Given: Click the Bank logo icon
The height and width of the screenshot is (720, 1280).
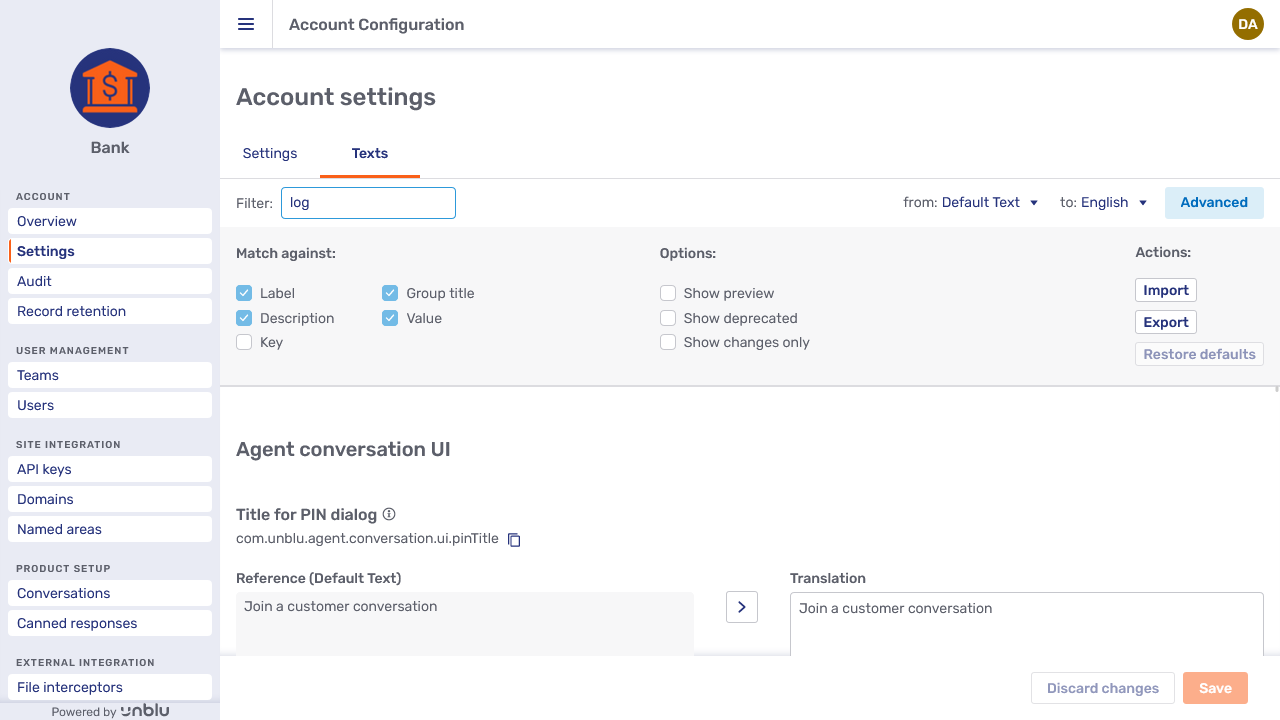Looking at the screenshot, I should click(110, 88).
